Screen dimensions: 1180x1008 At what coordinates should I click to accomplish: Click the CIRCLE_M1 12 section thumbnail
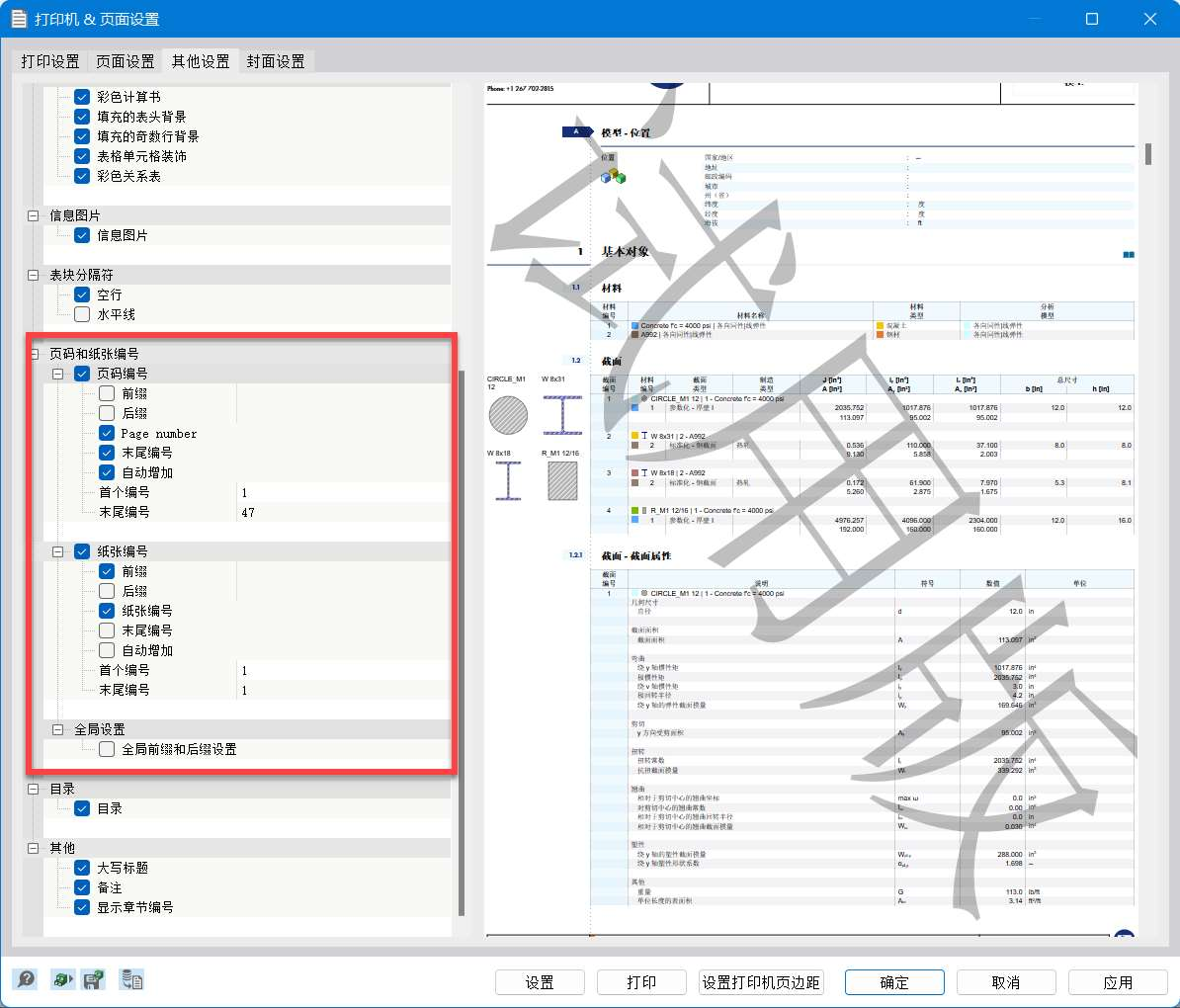[508, 415]
